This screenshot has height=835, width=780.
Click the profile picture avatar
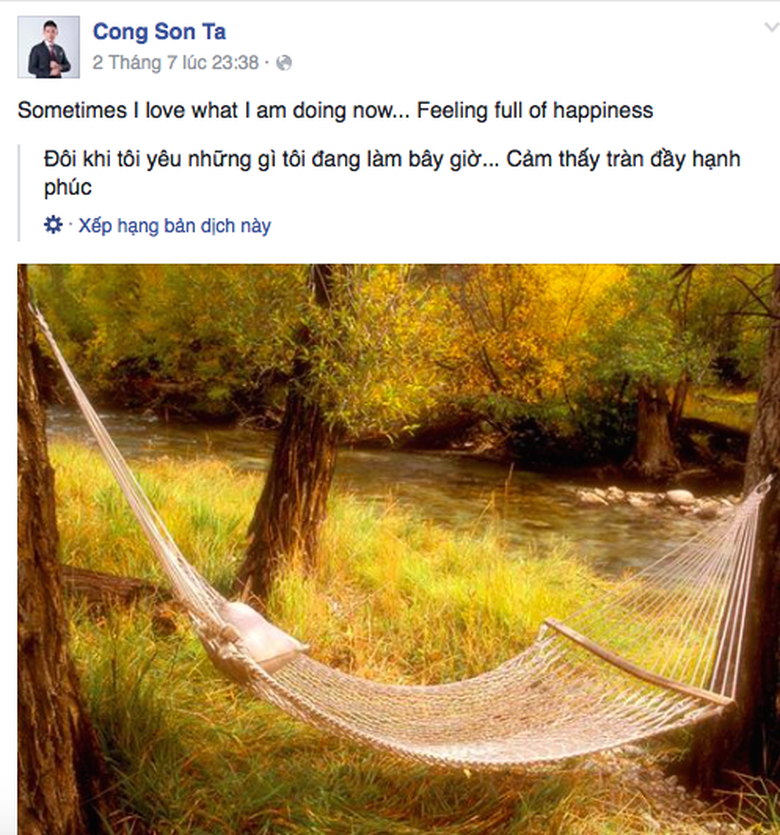pyautogui.click(x=51, y=46)
